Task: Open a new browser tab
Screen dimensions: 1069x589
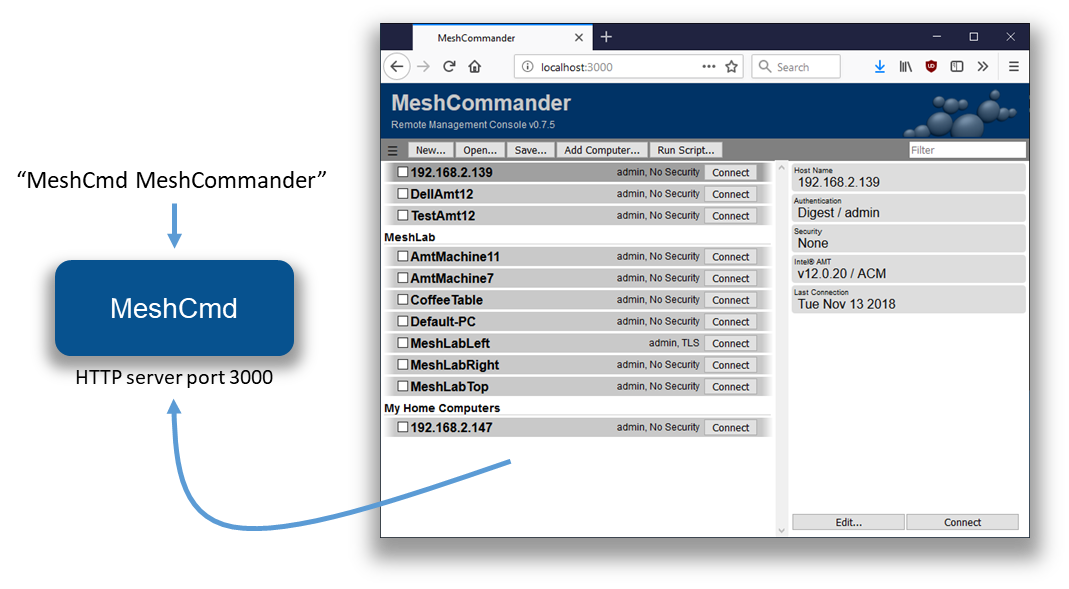Action: coord(606,37)
